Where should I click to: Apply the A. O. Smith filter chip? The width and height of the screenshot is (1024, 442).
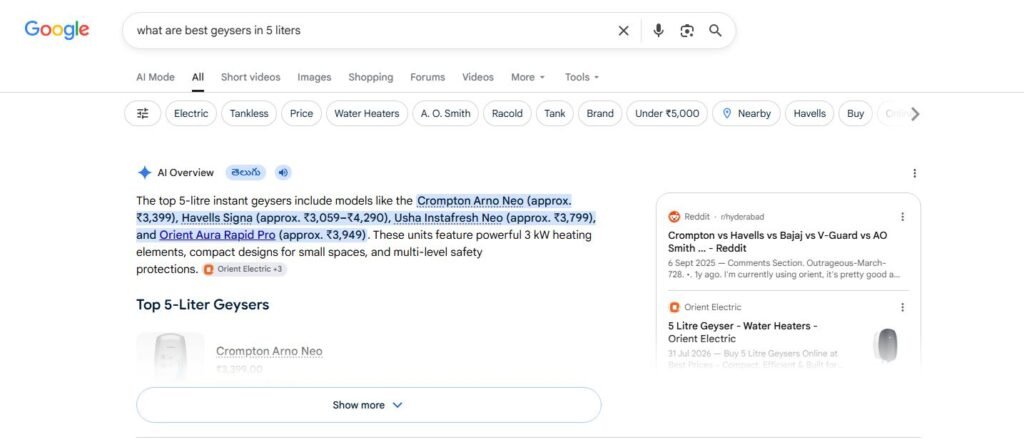(445, 114)
